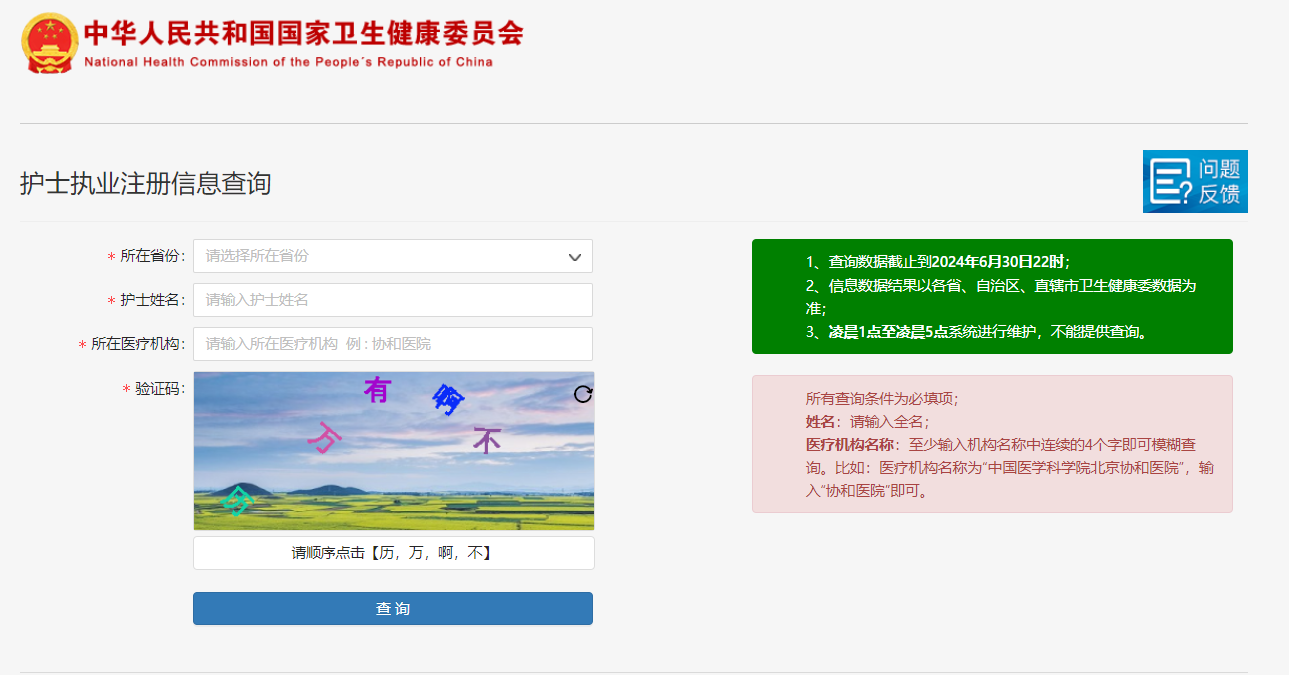Select the green character in captcha

click(237, 499)
